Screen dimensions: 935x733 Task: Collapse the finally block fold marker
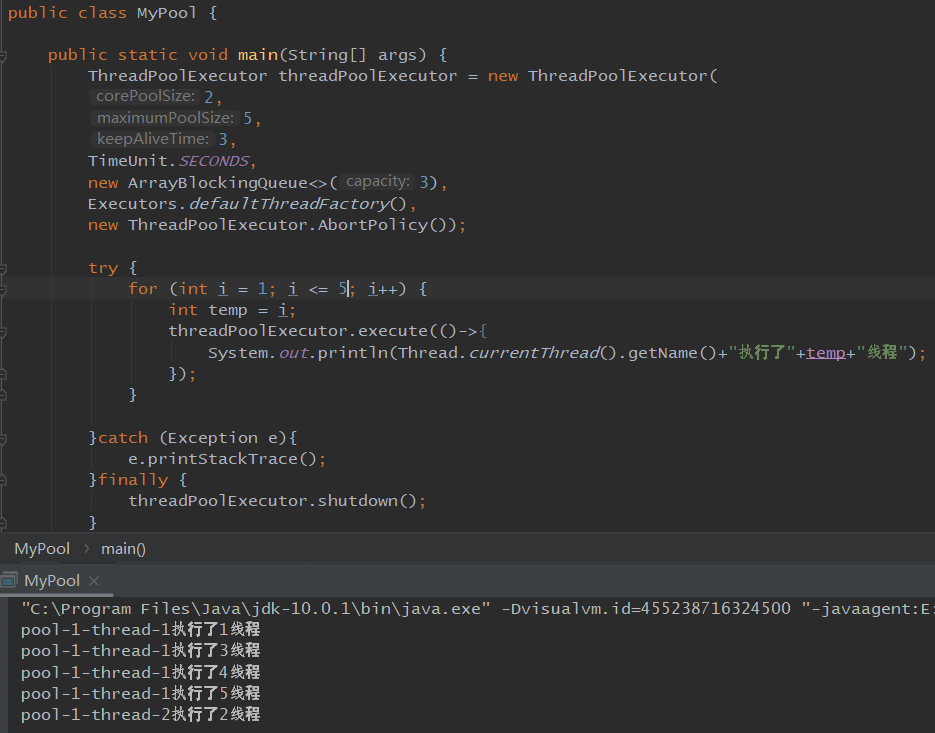click(3, 481)
